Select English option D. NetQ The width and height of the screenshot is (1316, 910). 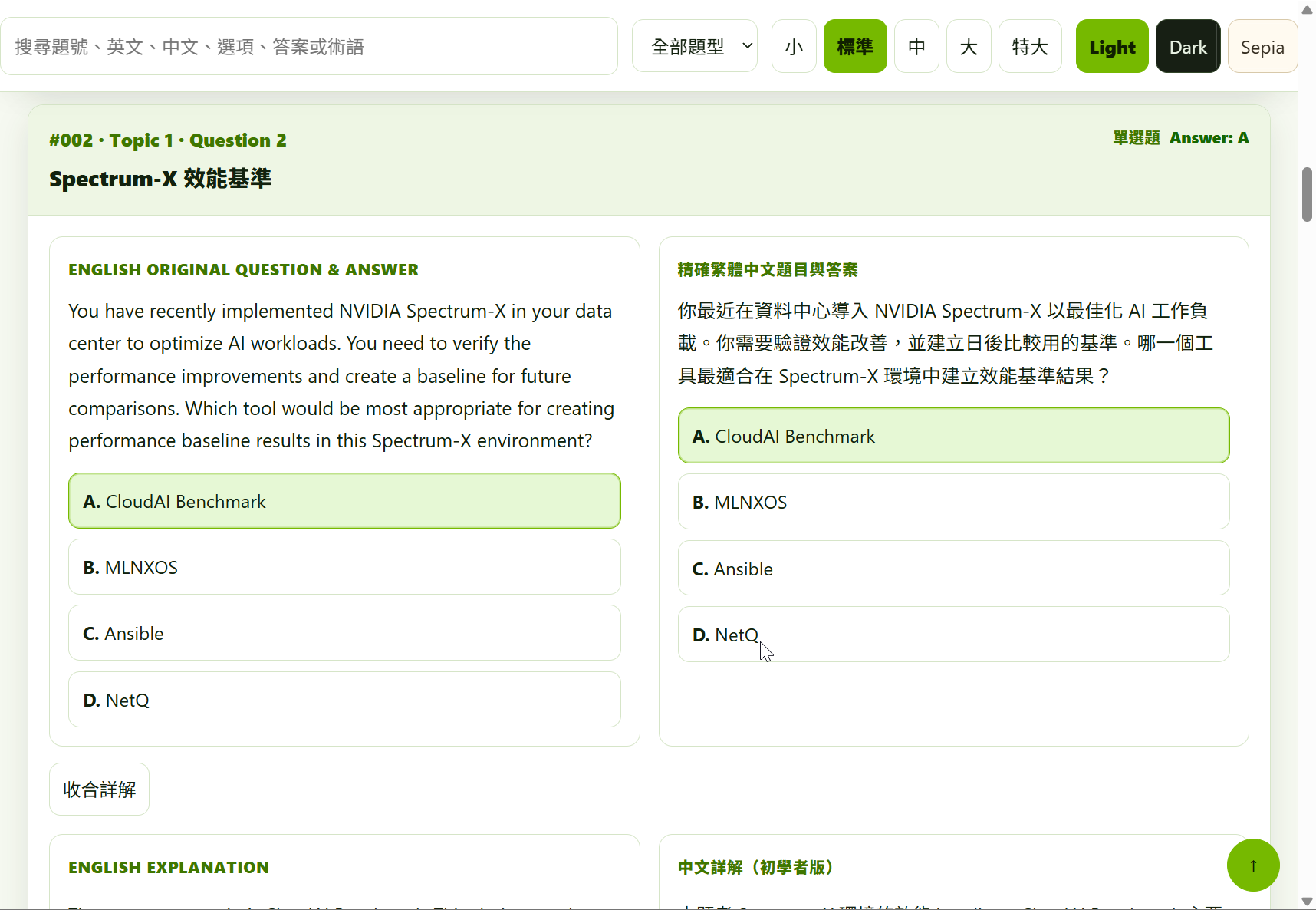point(344,699)
